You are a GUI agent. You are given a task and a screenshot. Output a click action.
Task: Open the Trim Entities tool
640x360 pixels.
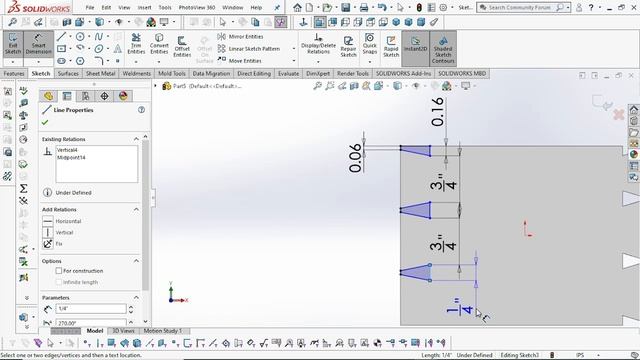[x=136, y=44]
